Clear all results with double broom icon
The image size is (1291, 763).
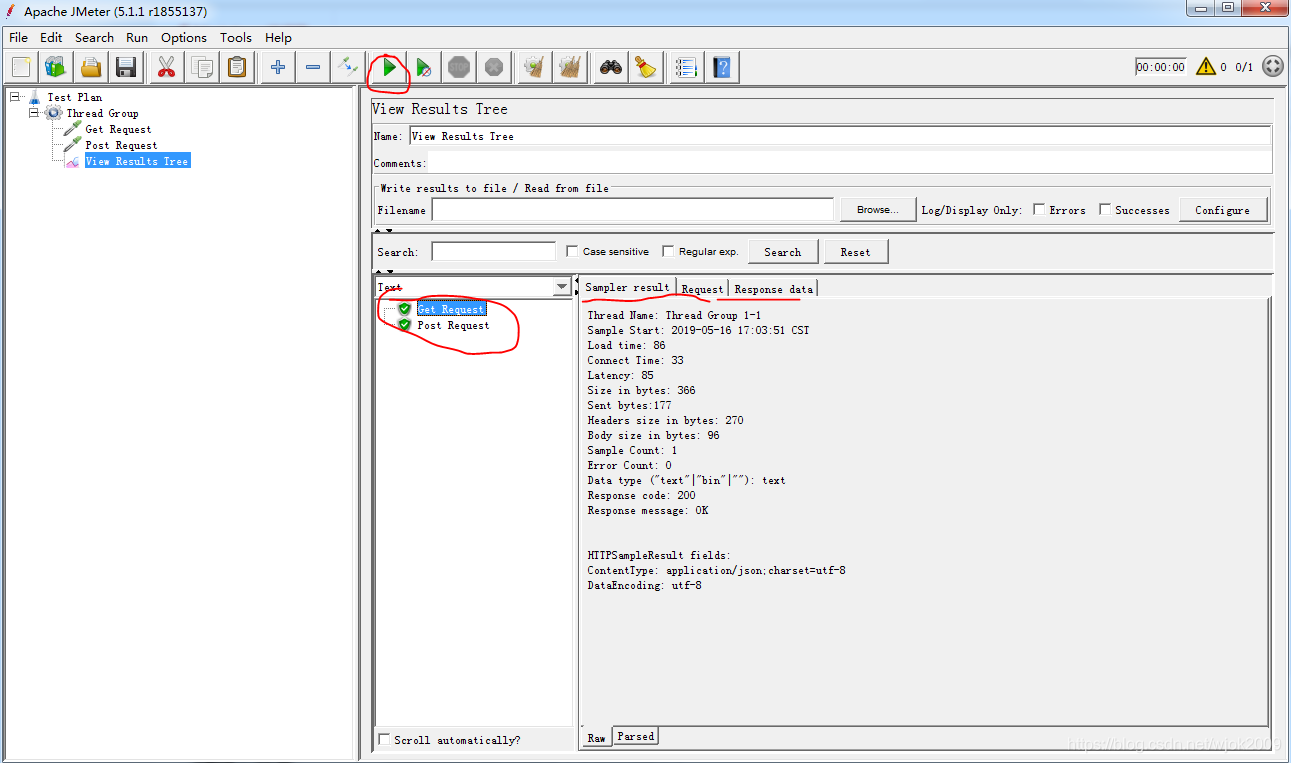(570, 68)
